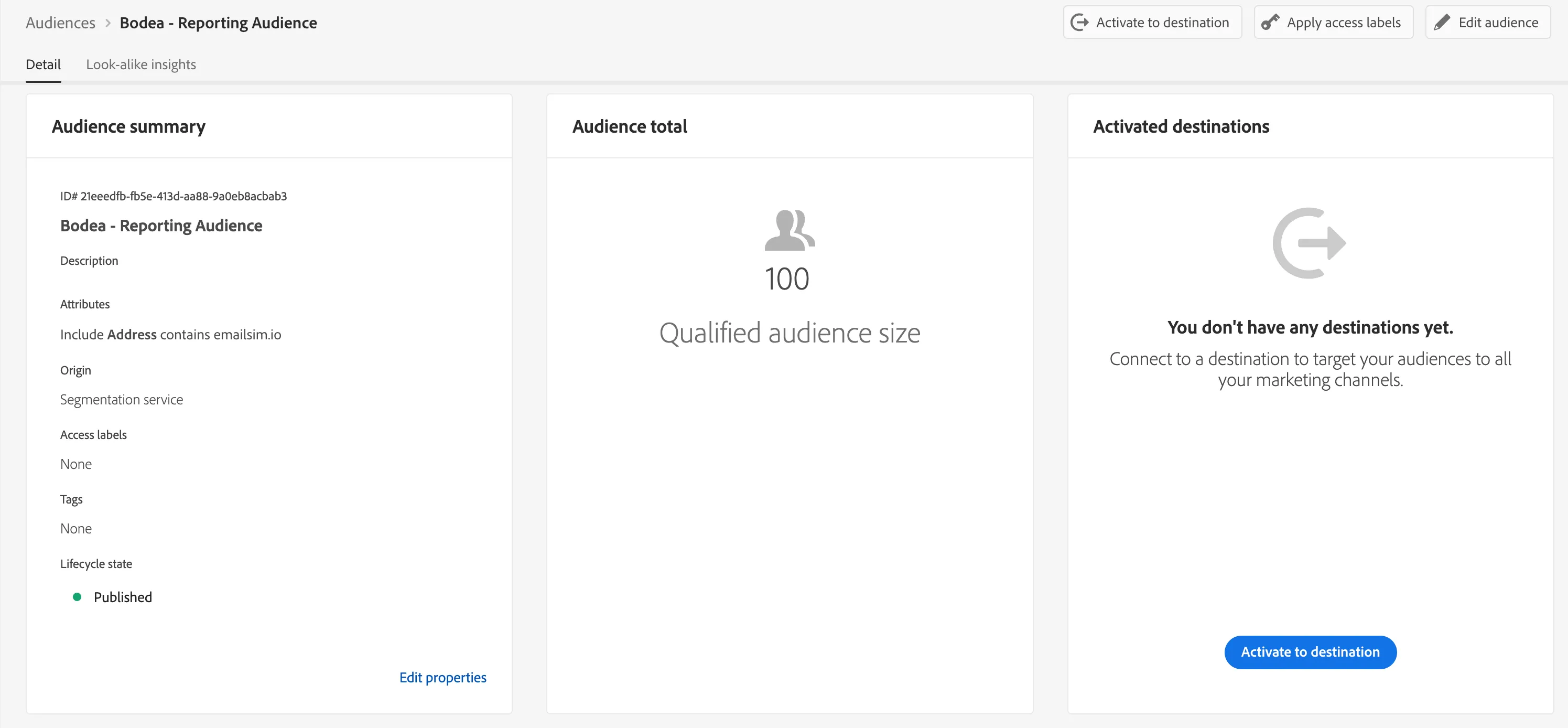Click the Edit properties link
1568x728 pixels.
click(x=442, y=678)
